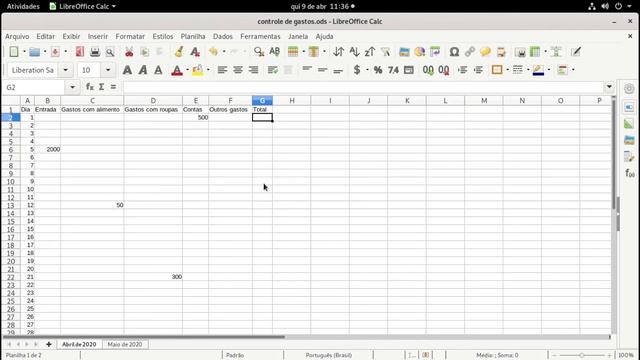Open the Function Wizard fx icon
The height and width of the screenshot is (360, 640).
click(89, 87)
